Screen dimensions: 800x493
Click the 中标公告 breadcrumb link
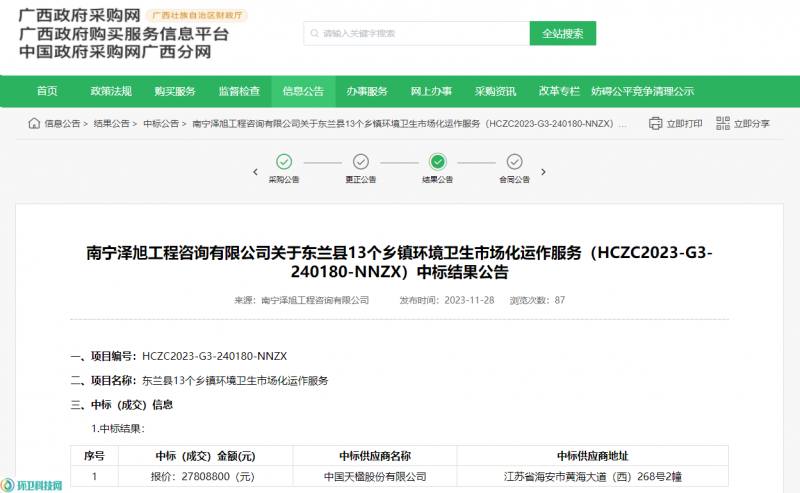tap(161, 124)
